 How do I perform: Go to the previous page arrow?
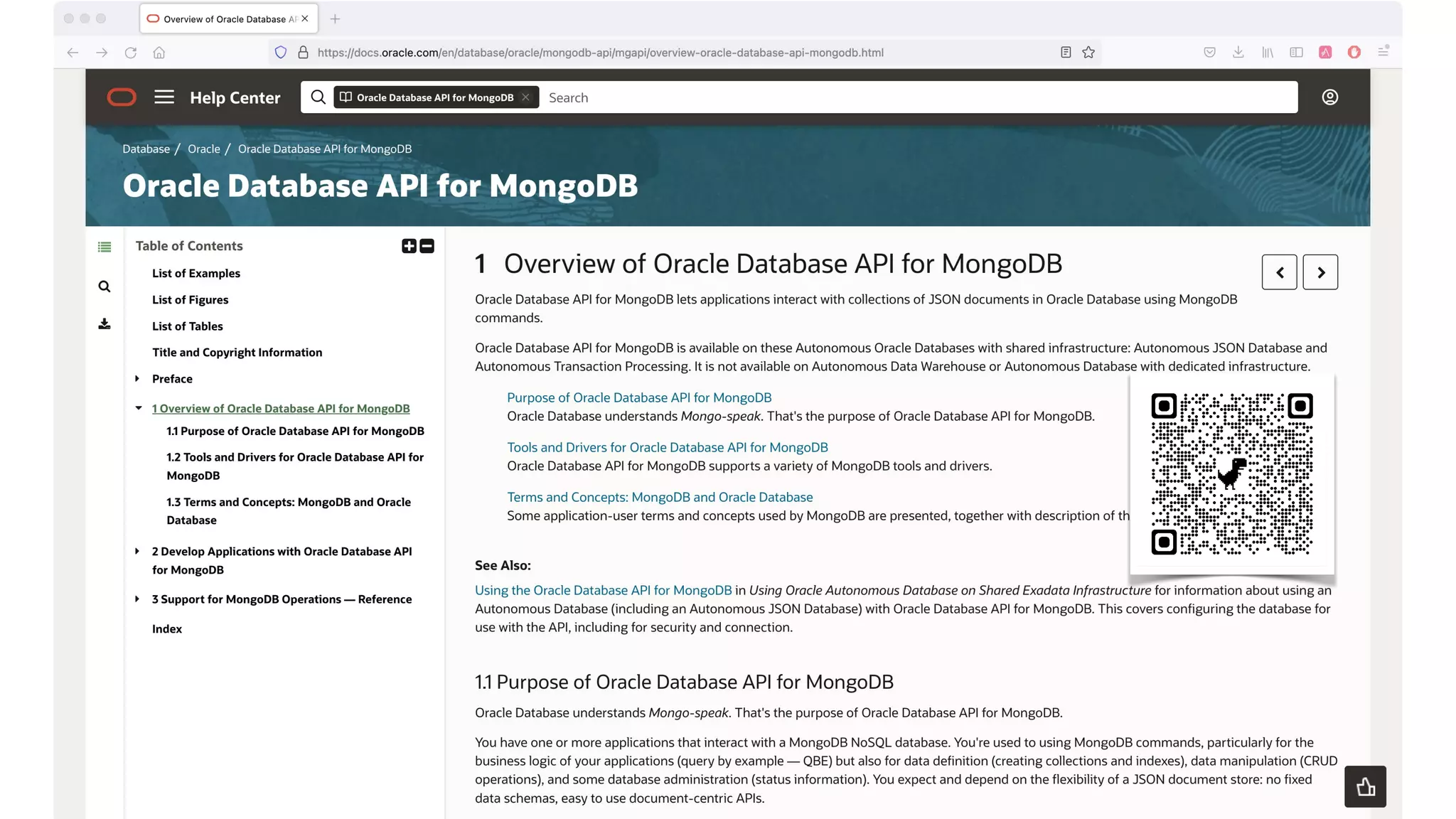point(1279,272)
